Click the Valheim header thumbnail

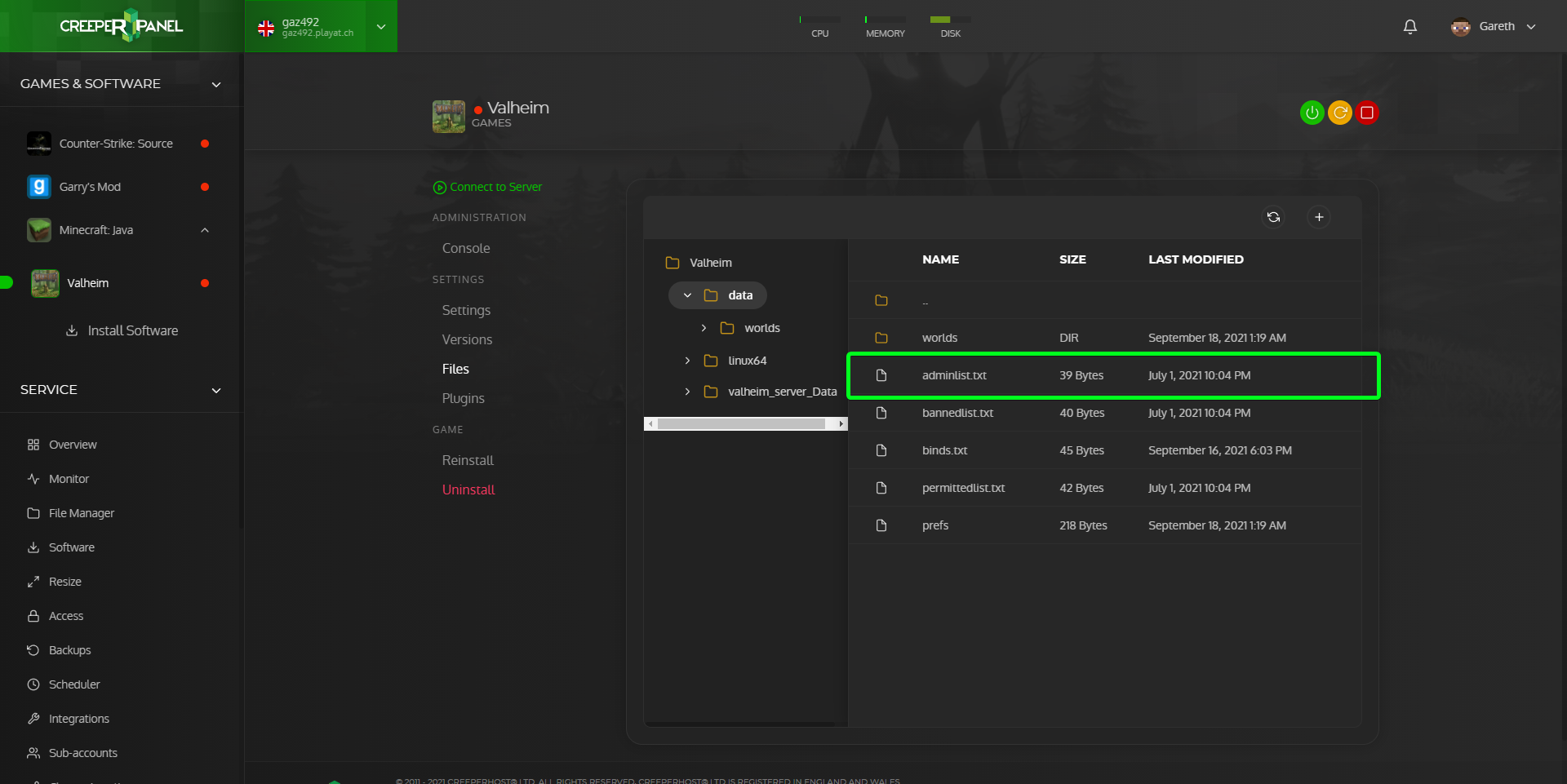click(x=448, y=116)
